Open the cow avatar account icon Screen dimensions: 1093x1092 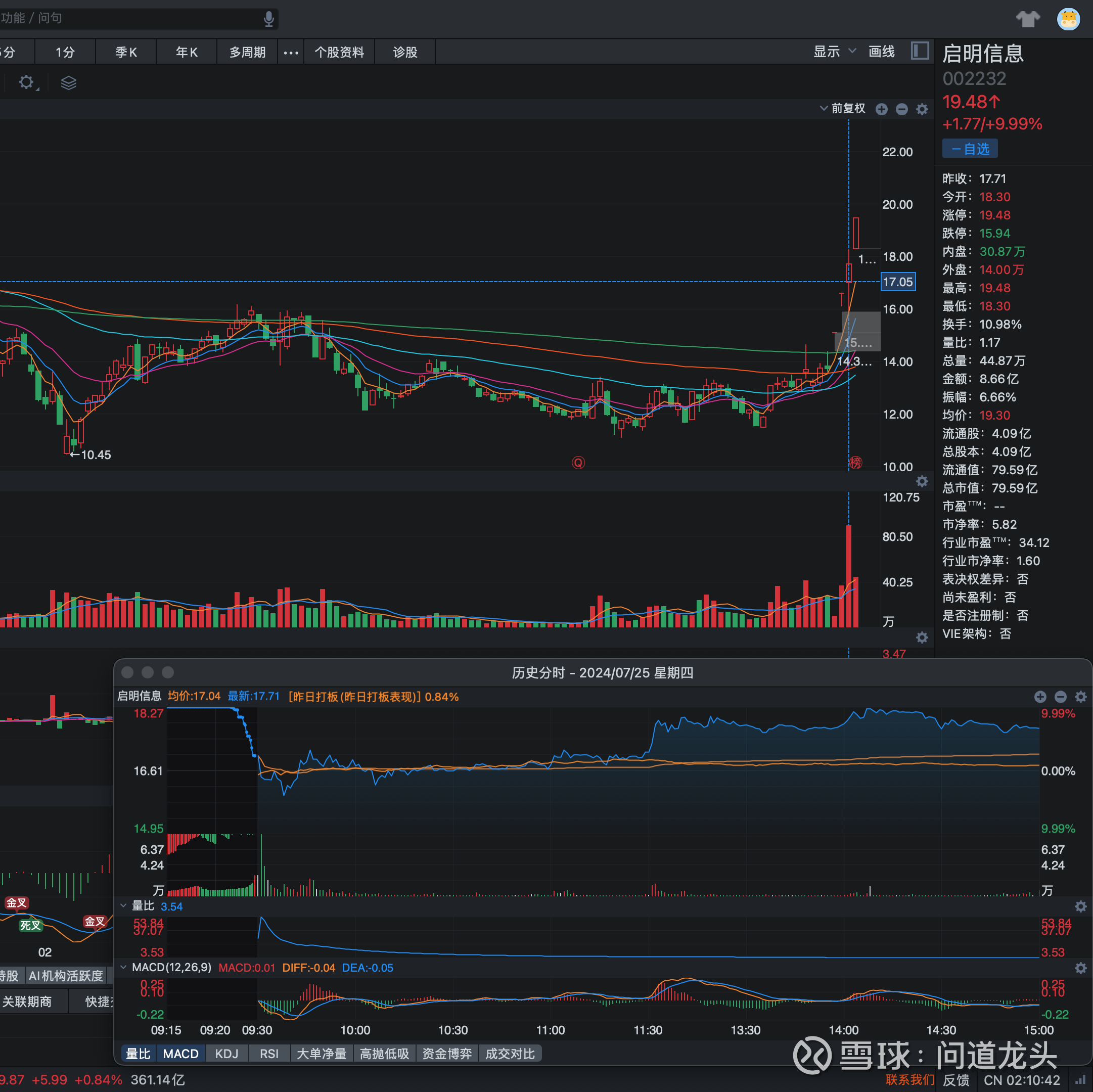1068,19
